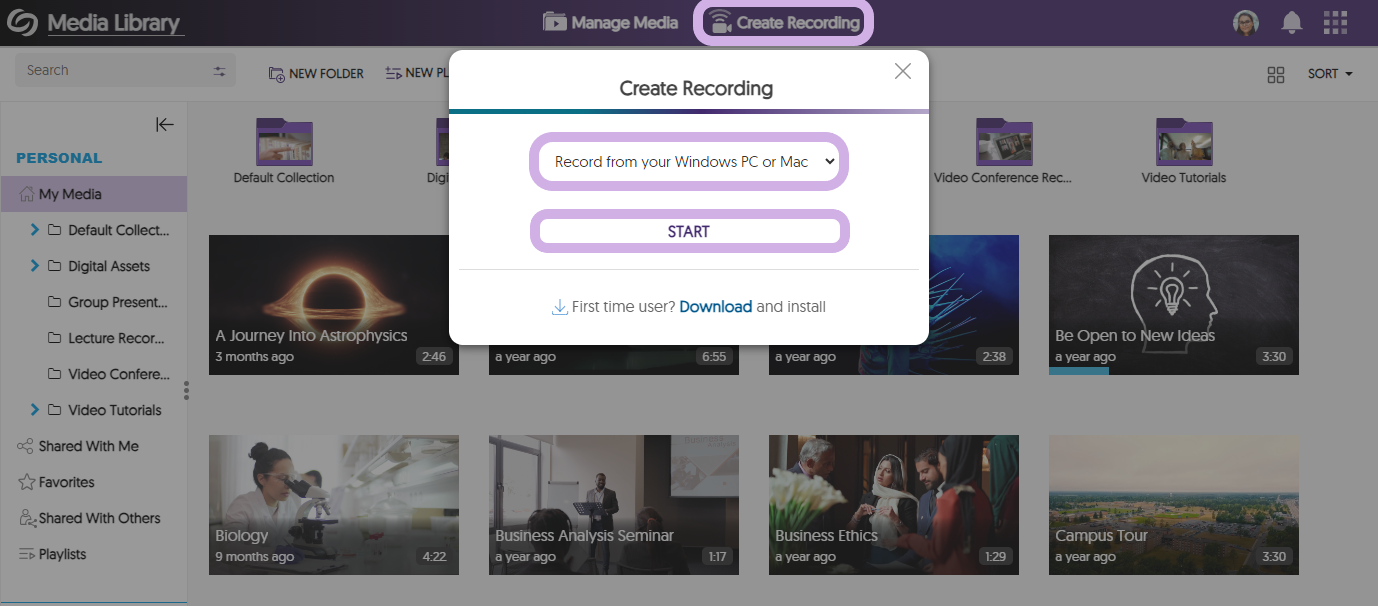Screen dimensions: 1378x606
Task: Open the recording source dropdown
Action: (x=689, y=162)
